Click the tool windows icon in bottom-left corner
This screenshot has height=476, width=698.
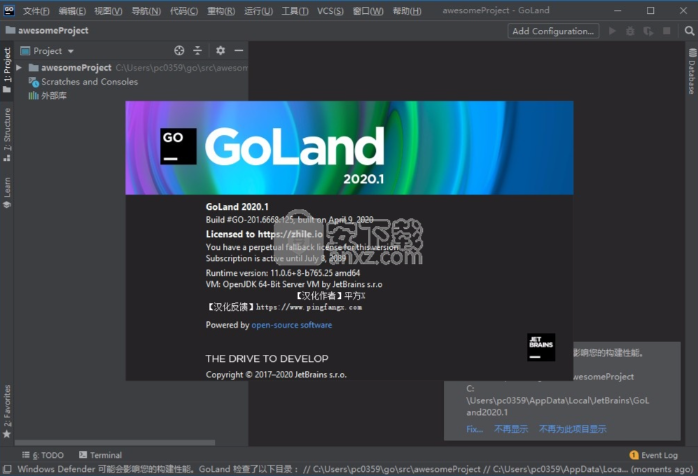tap(7, 467)
